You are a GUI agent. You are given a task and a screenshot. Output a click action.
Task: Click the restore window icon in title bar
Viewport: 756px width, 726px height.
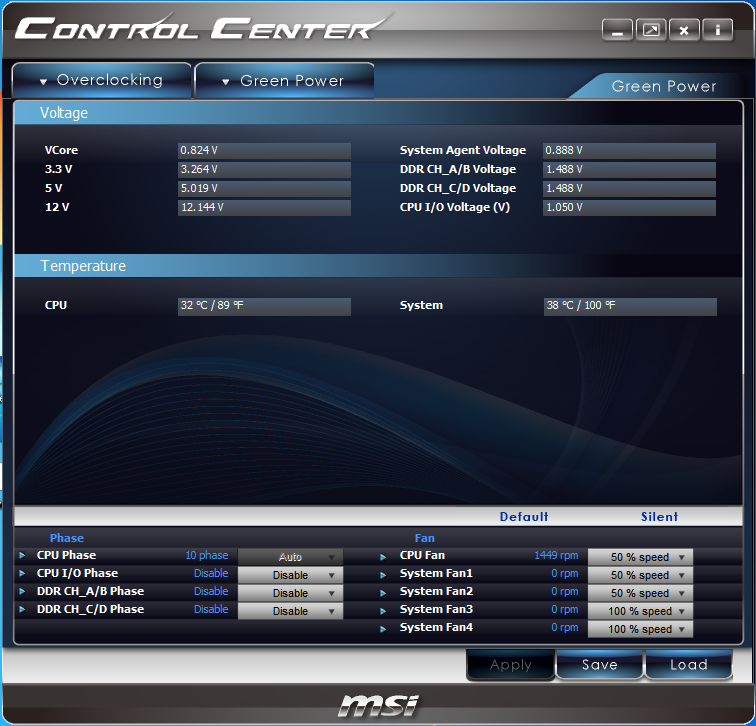coord(651,30)
